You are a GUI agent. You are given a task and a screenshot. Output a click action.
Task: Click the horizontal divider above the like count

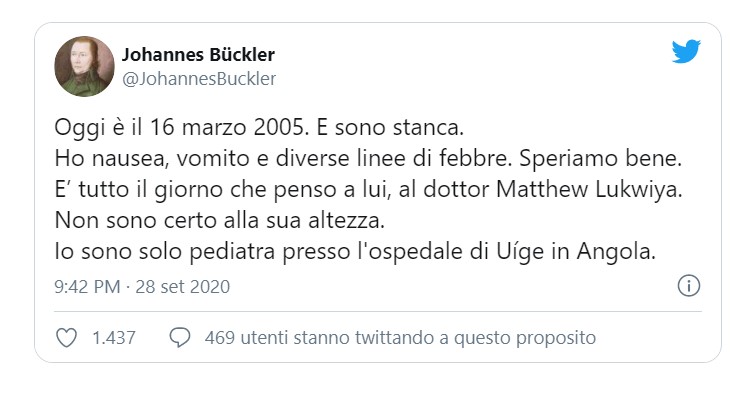point(378,312)
